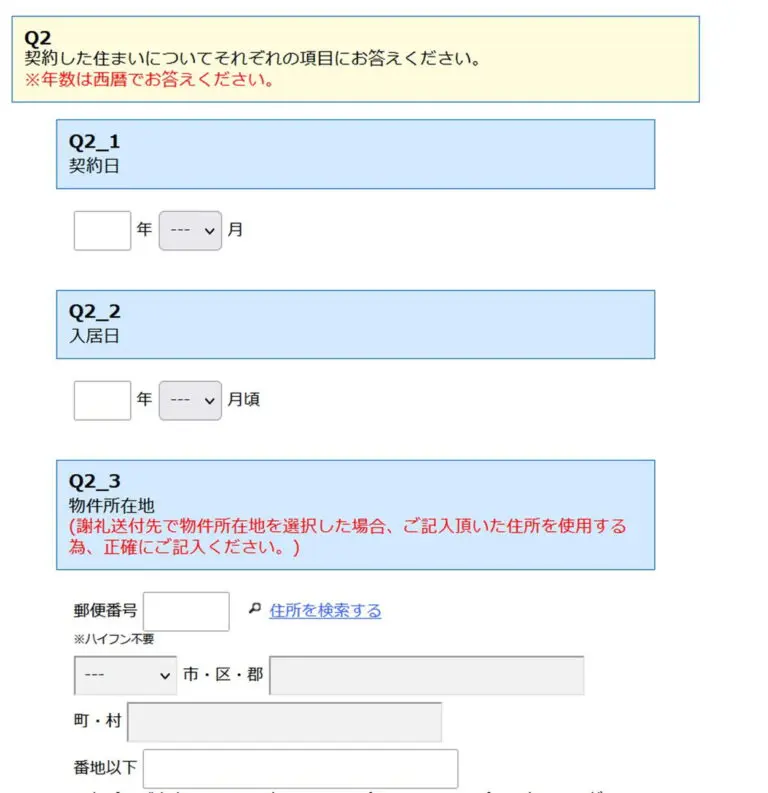Click the magnifier icon beside 住所を検索する
The width and height of the screenshot is (768, 793).
(254, 609)
